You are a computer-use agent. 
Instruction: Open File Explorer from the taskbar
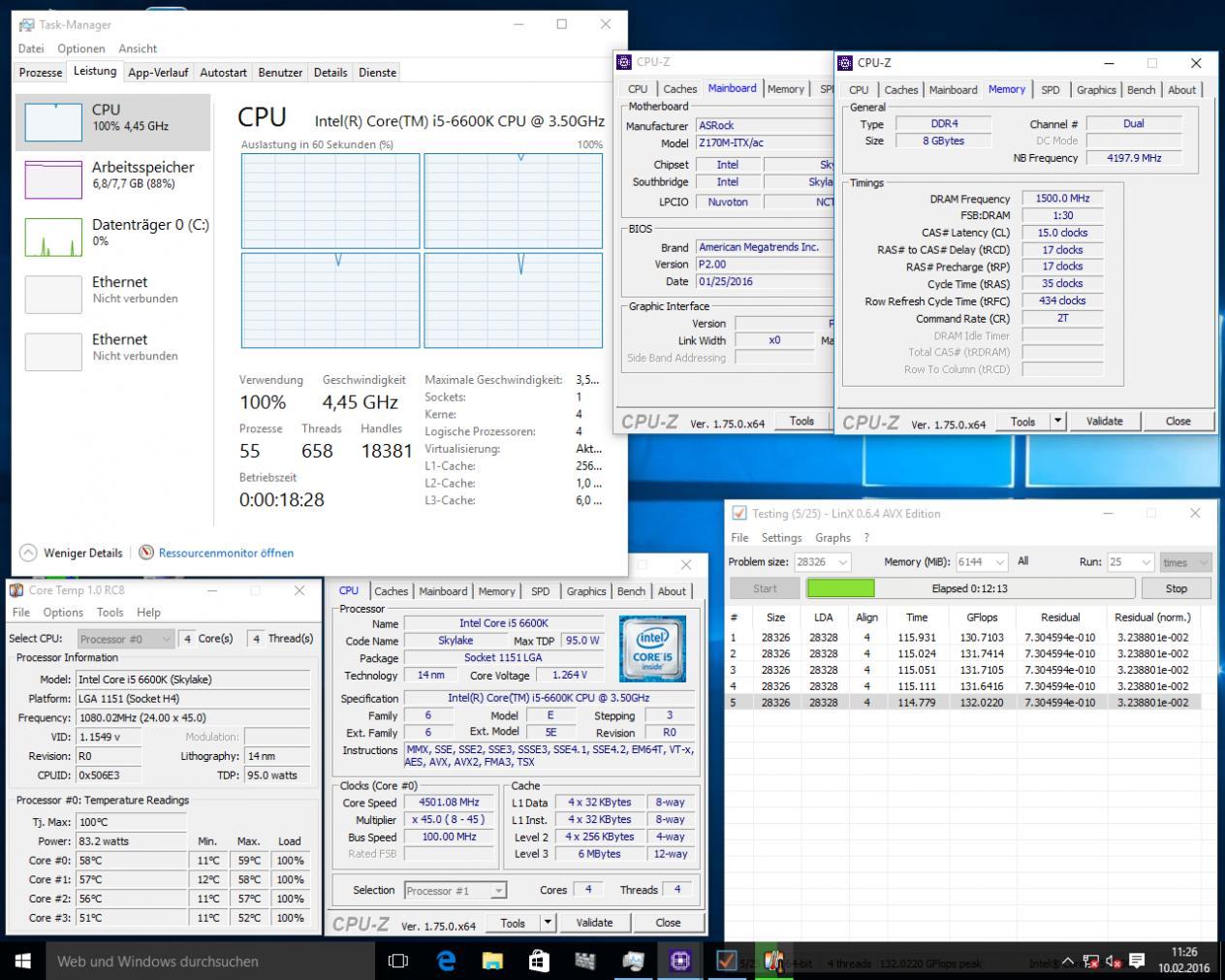pyautogui.click(x=492, y=961)
